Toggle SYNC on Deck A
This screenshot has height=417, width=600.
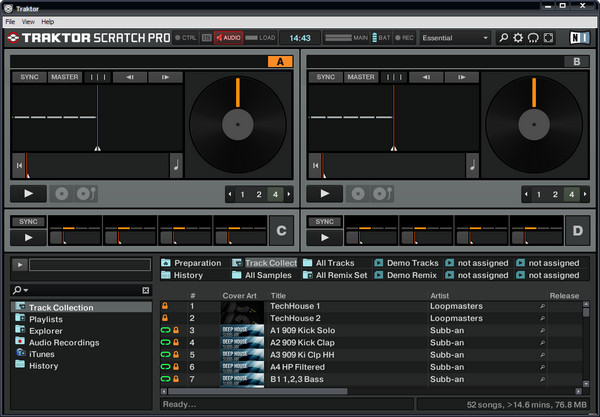pyautogui.click(x=28, y=77)
